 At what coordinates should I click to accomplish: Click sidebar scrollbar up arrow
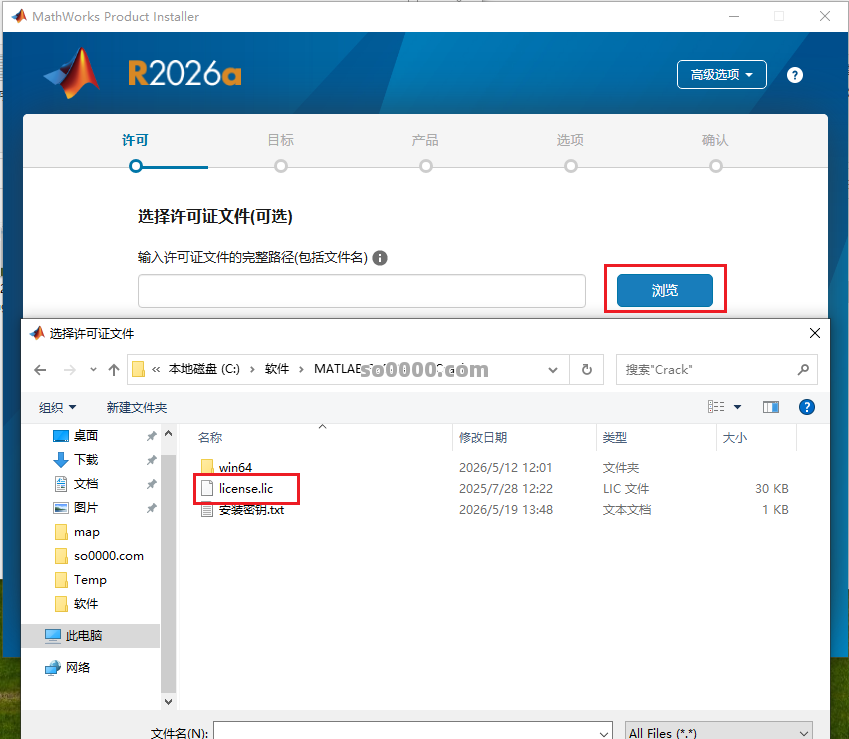click(x=168, y=433)
